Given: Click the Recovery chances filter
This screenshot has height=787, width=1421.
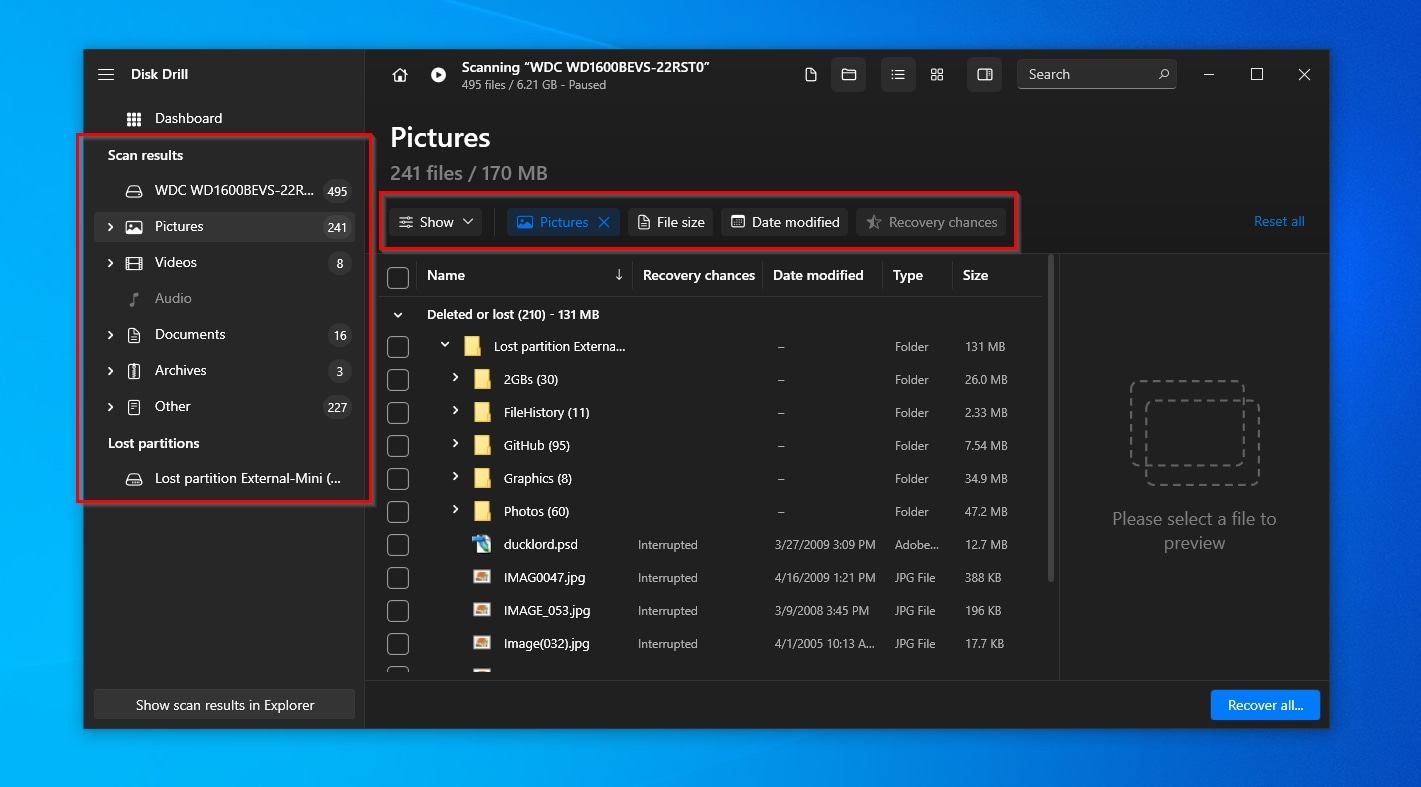Looking at the screenshot, I should (931, 222).
